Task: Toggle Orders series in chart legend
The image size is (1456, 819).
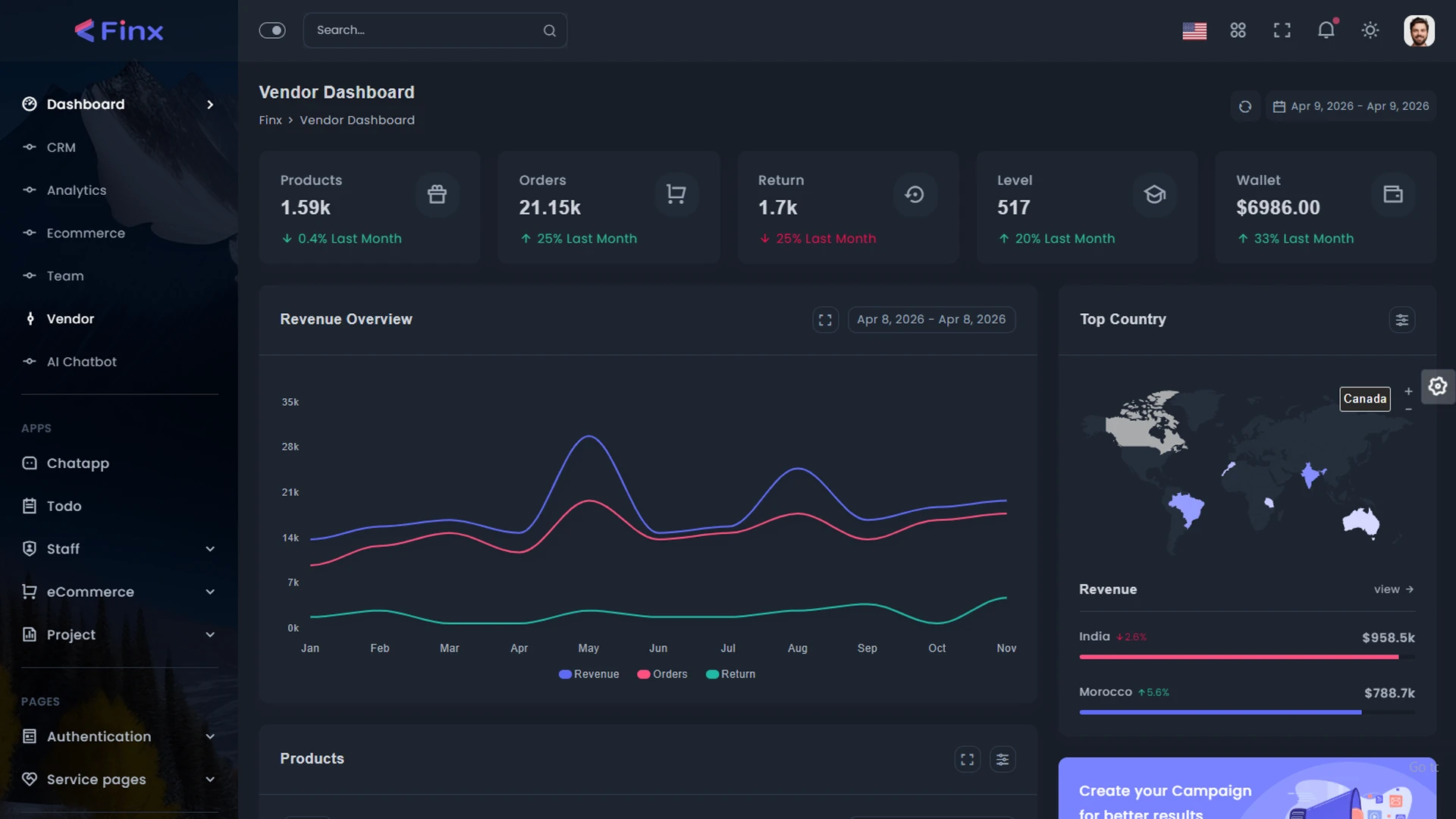Action: pyautogui.click(x=662, y=674)
